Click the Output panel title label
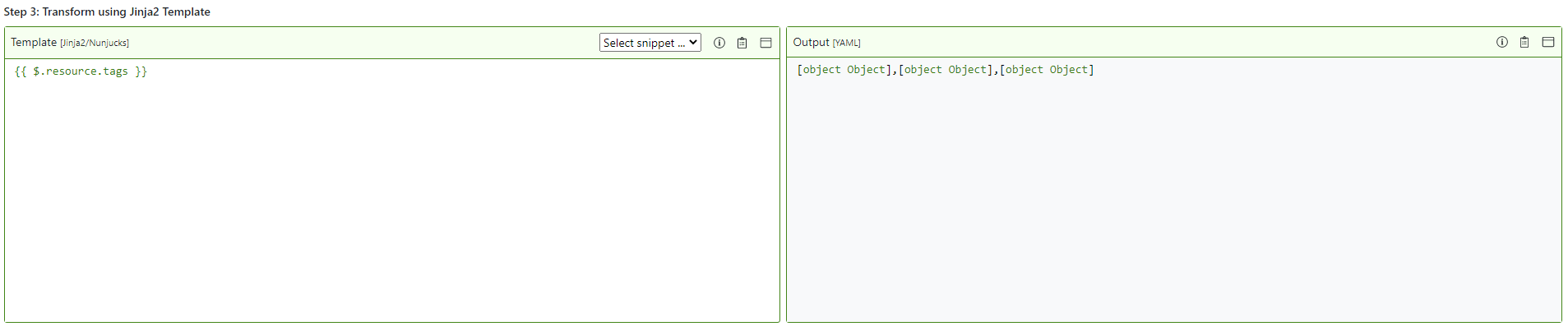 [811, 42]
